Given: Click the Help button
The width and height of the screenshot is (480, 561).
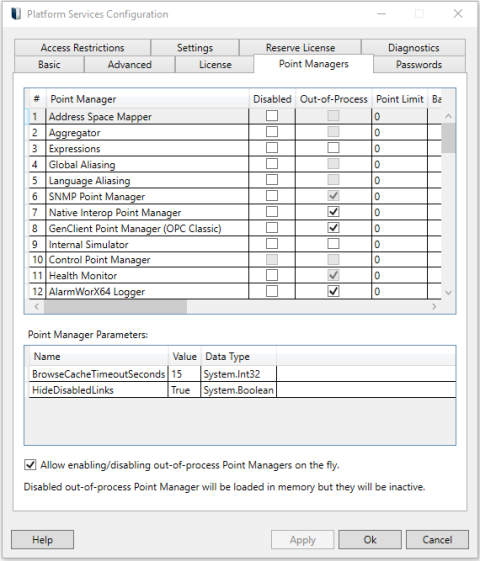Looking at the screenshot, I should click(x=43, y=540).
